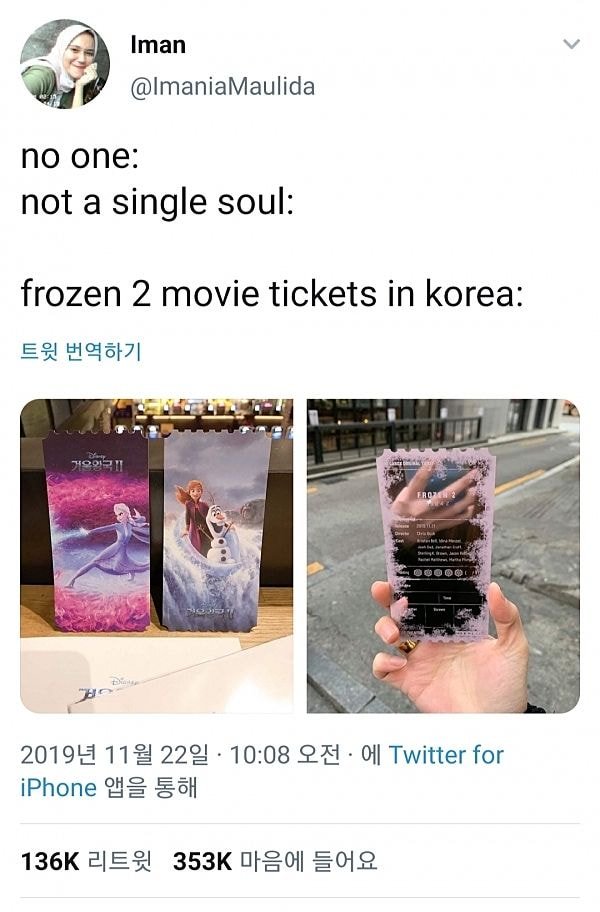Click the 2019년 11월 22일 date

pyautogui.click(x=115, y=755)
